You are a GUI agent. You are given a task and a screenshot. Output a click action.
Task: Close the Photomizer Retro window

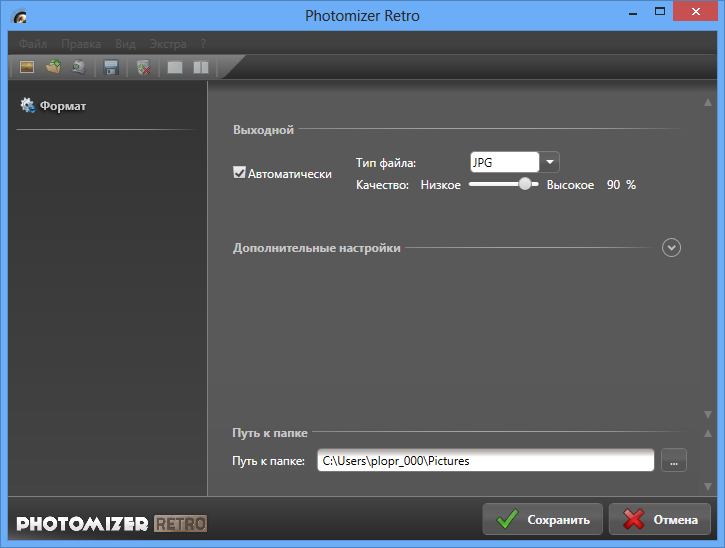[695, 12]
